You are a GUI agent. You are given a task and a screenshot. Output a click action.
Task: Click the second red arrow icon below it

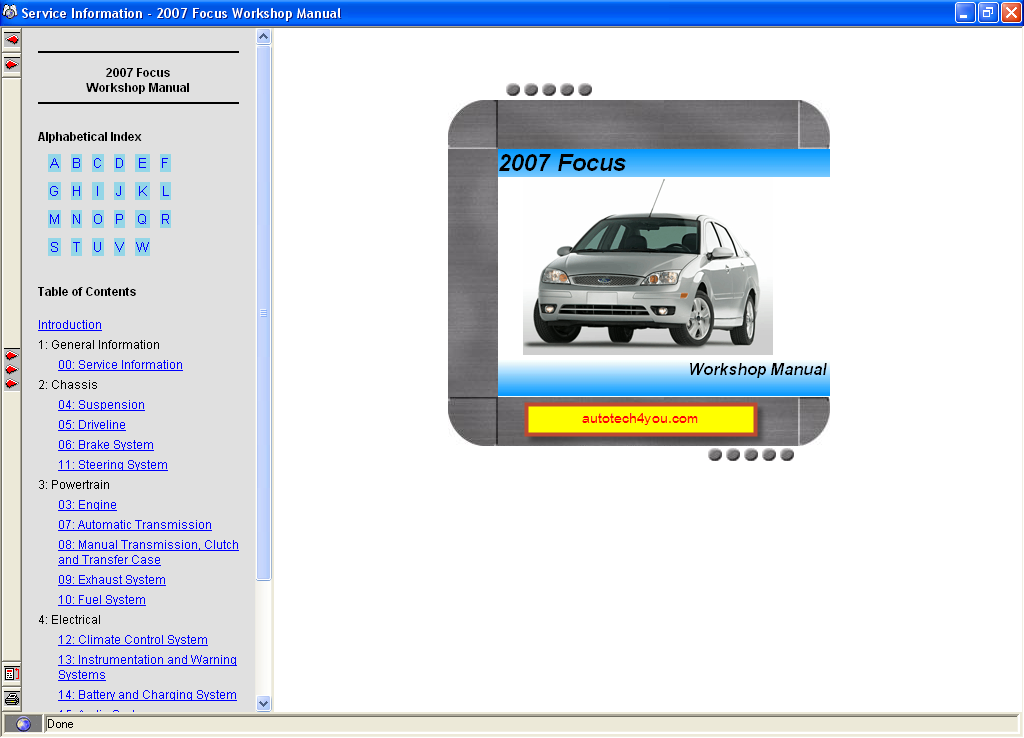point(11,64)
